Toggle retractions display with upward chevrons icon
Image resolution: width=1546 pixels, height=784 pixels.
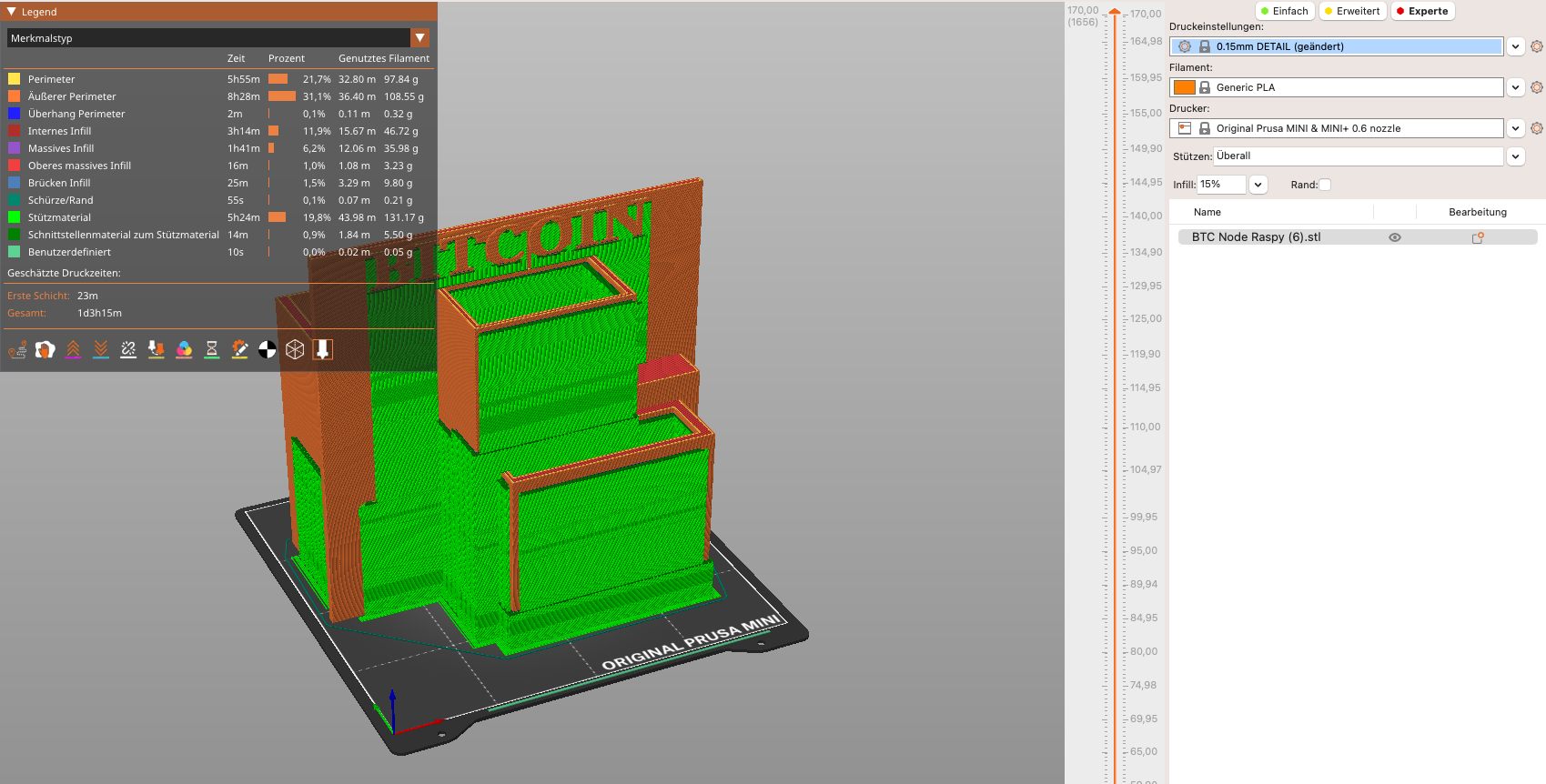click(x=73, y=349)
